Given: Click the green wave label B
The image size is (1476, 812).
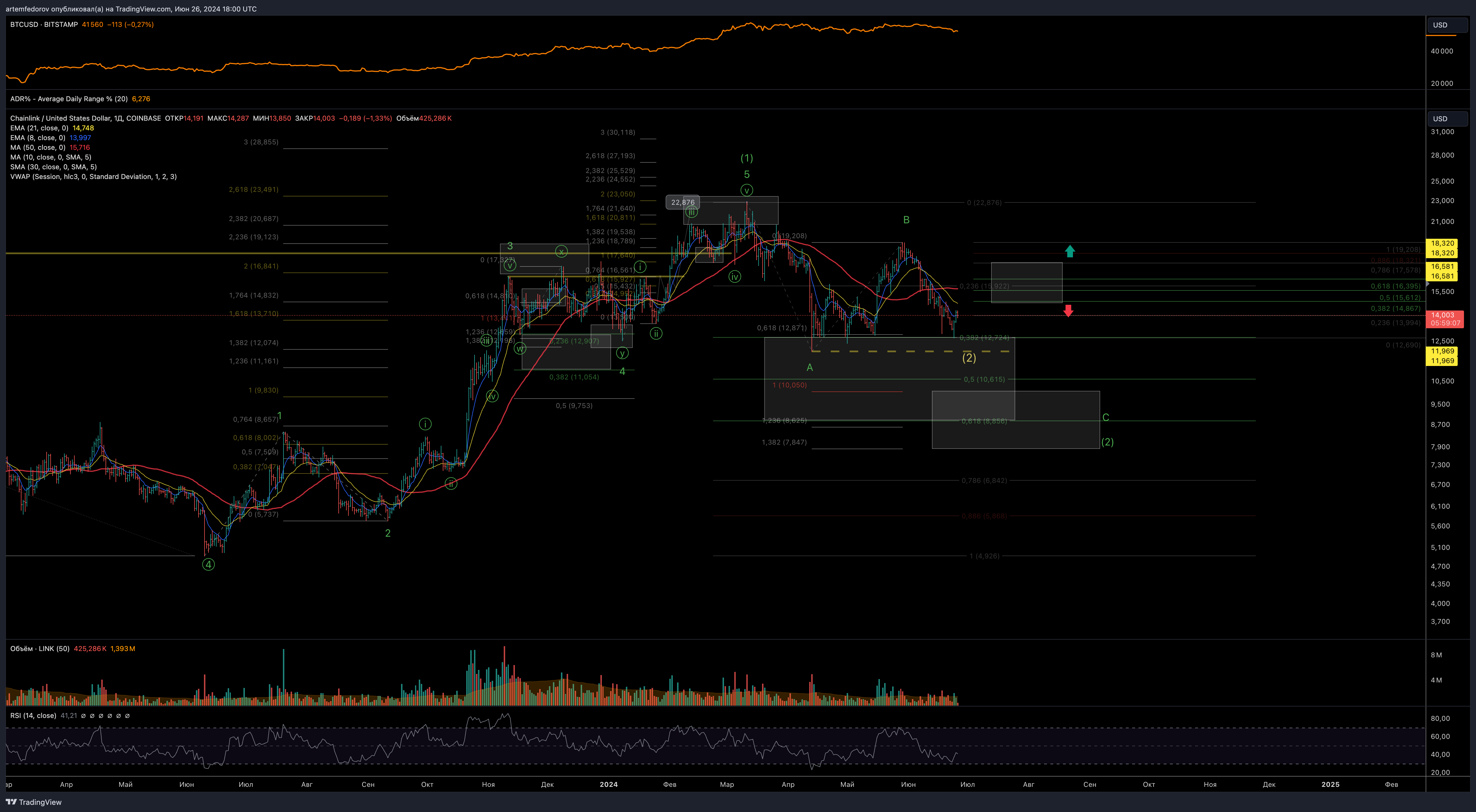Looking at the screenshot, I should click(x=906, y=220).
